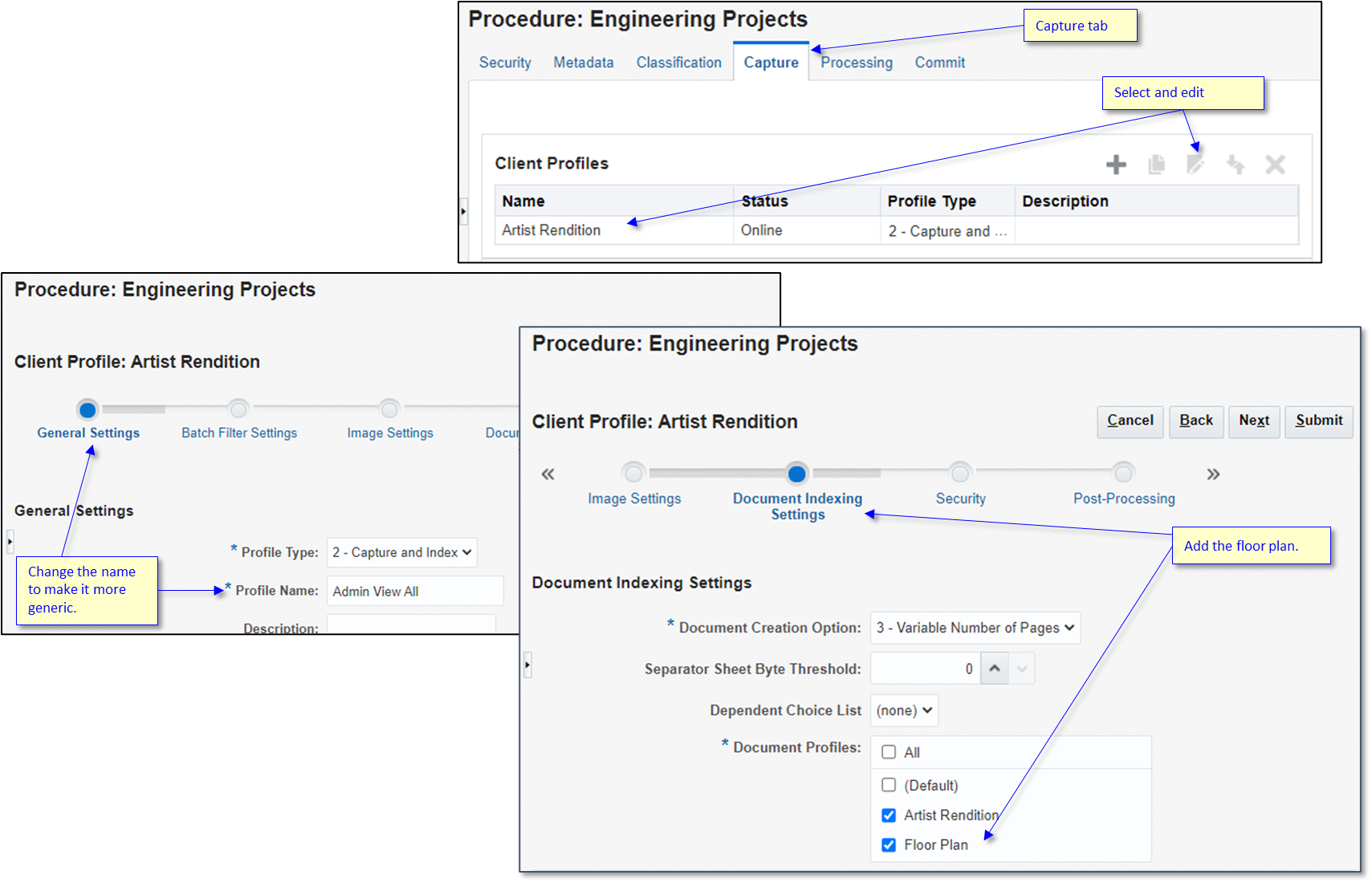
Task: Open the import/export profiles icon
Action: pos(1236,165)
